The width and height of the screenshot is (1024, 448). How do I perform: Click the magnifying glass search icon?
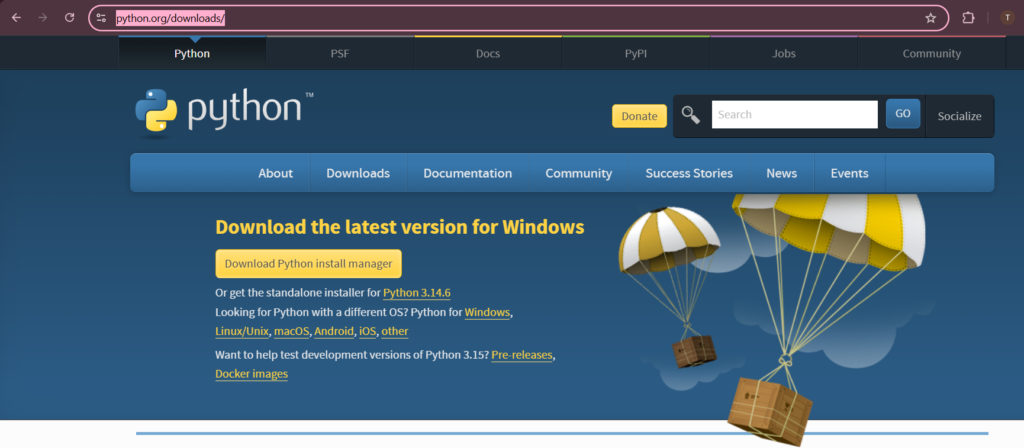690,115
